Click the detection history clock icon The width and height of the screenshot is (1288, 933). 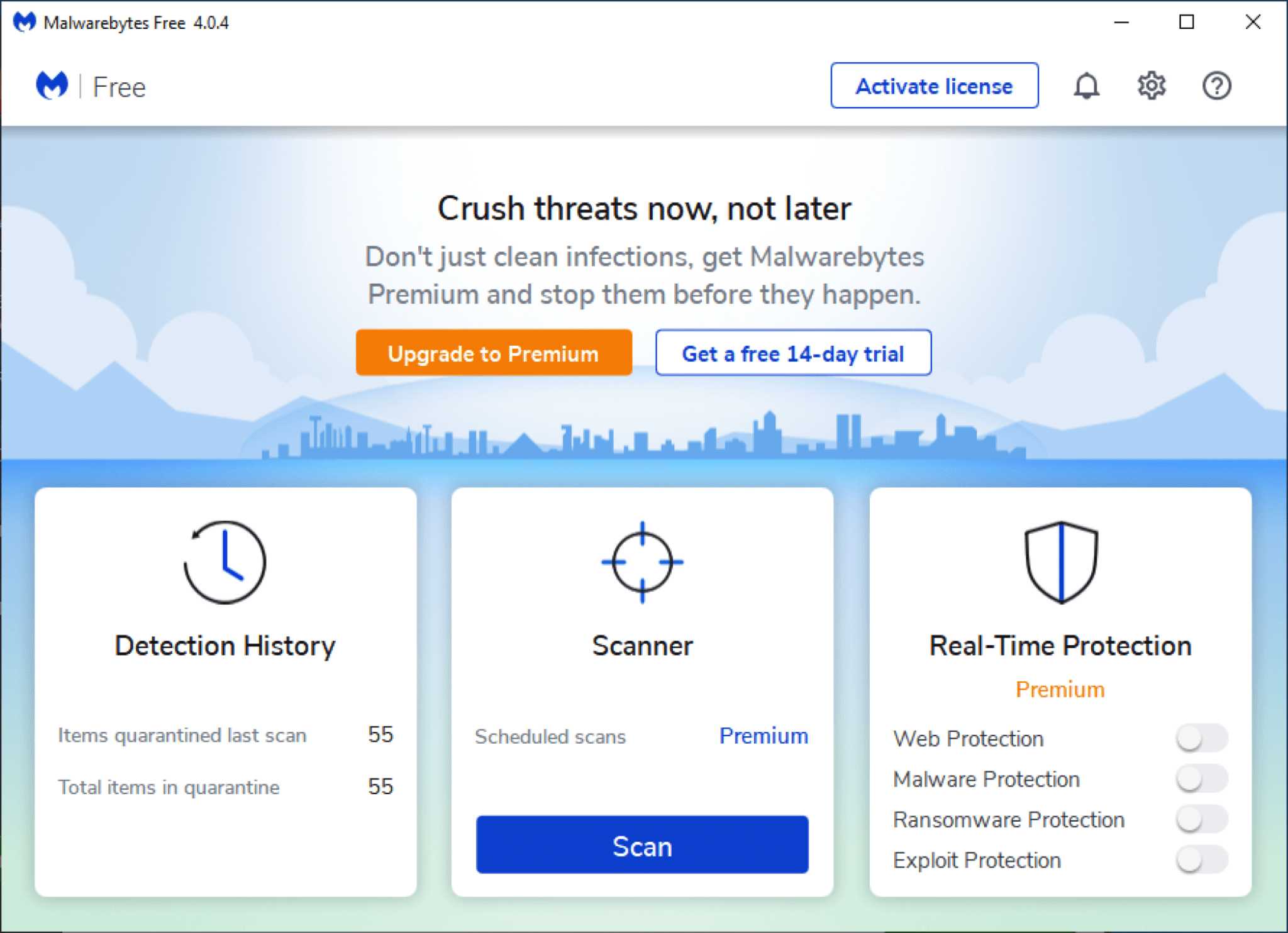pyautogui.click(x=224, y=560)
